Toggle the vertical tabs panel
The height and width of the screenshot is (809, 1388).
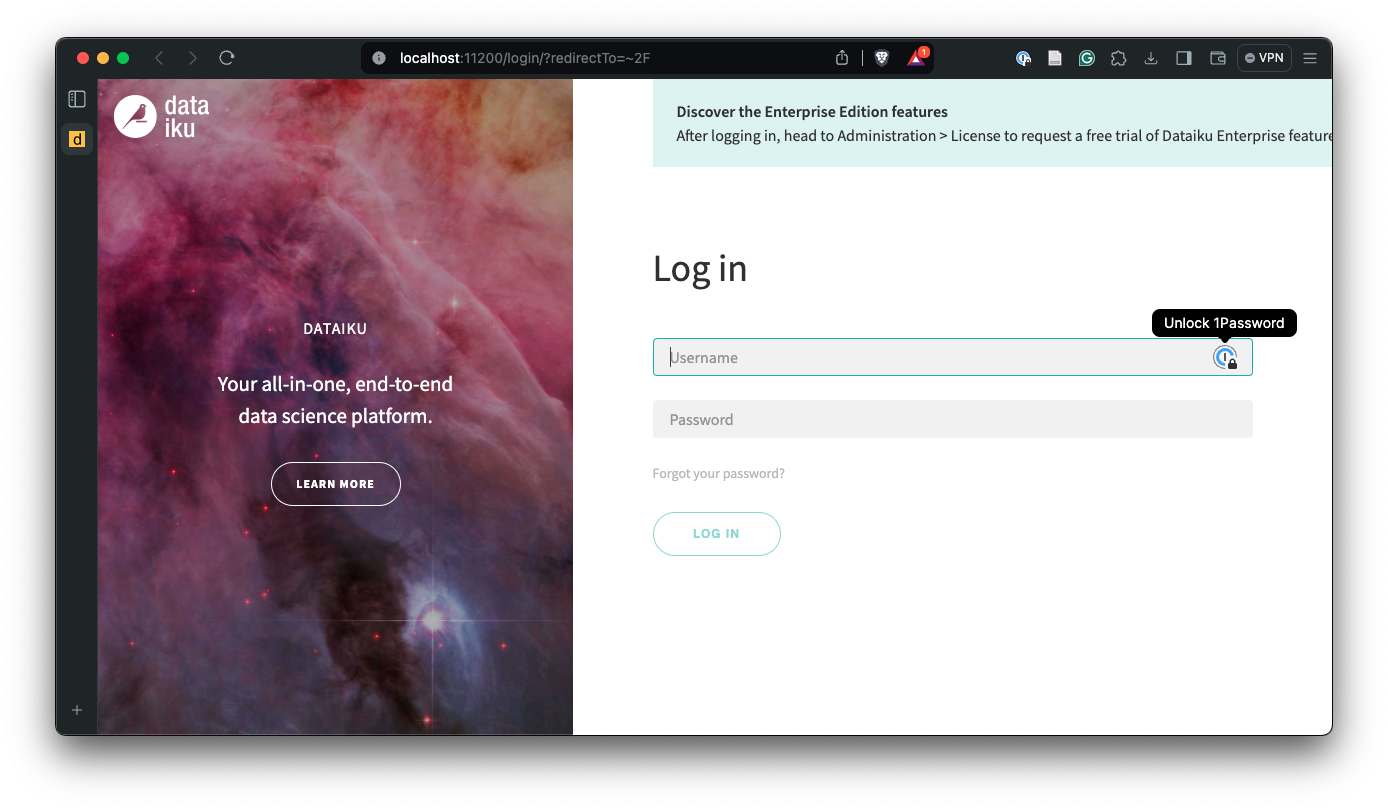point(77,99)
